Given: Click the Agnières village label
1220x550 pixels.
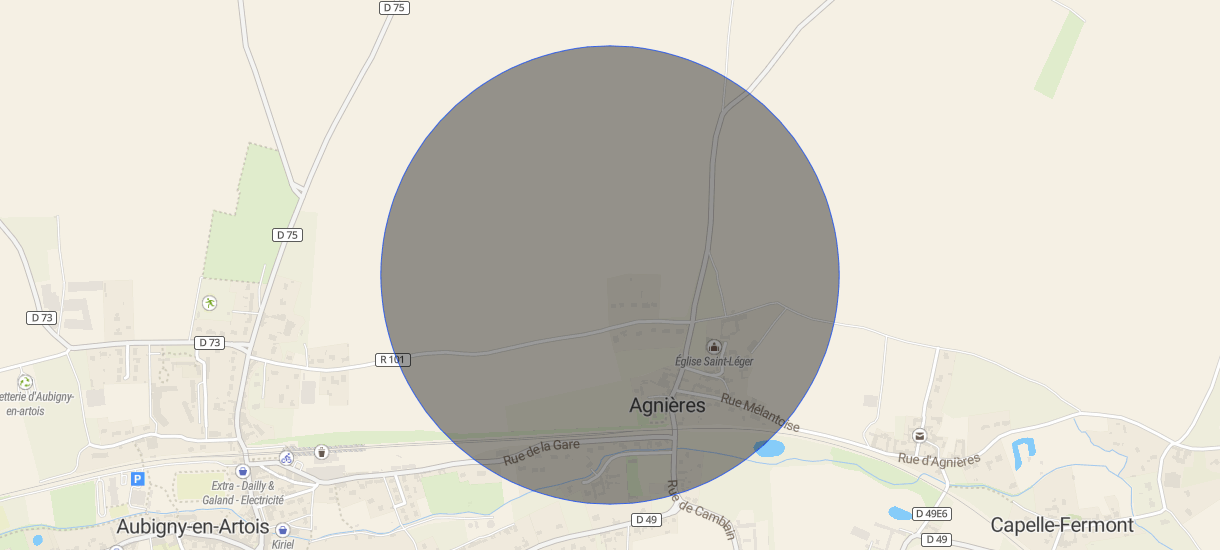Looking at the screenshot, I should (667, 405).
